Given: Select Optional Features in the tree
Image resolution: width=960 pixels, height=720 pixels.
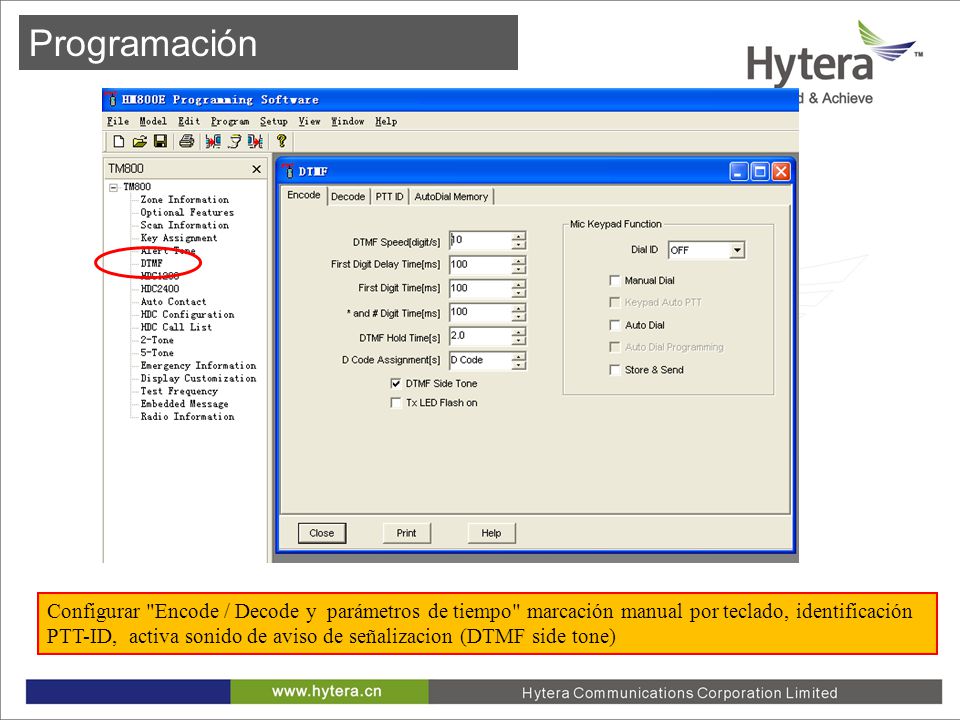Looking at the screenshot, I should tap(187, 212).
